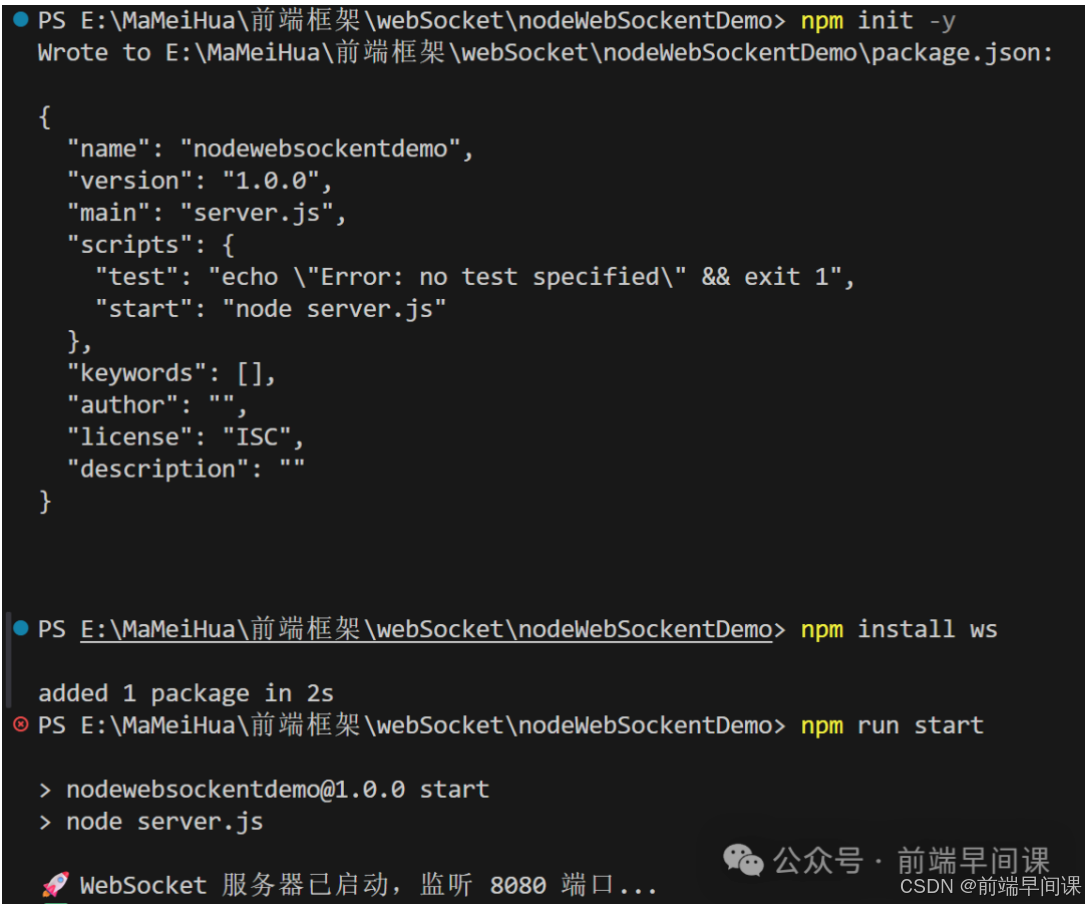Click the "added 1 package in 2s" line
This screenshot has height=904, width=1086.
point(185,693)
